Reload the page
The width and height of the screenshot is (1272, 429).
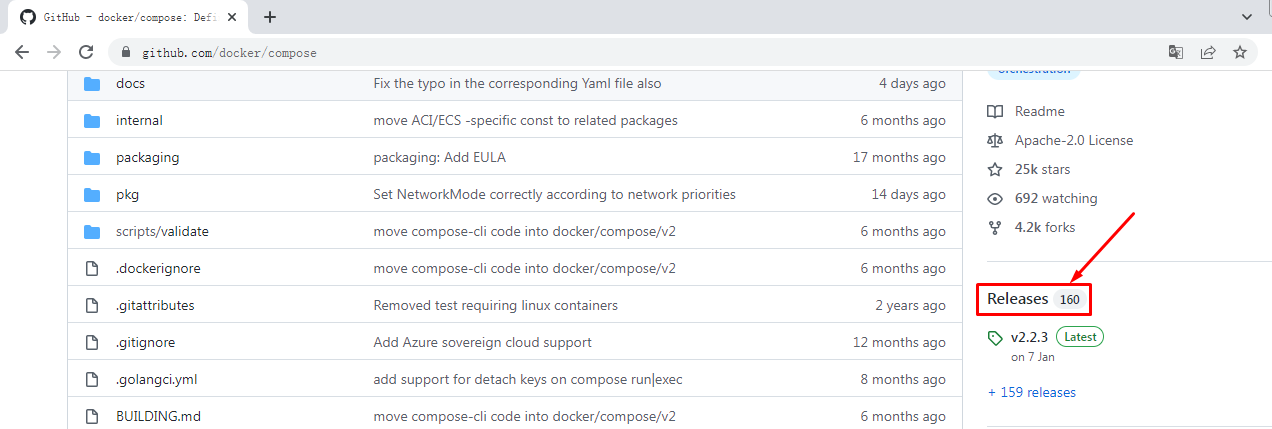pos(86,52)
